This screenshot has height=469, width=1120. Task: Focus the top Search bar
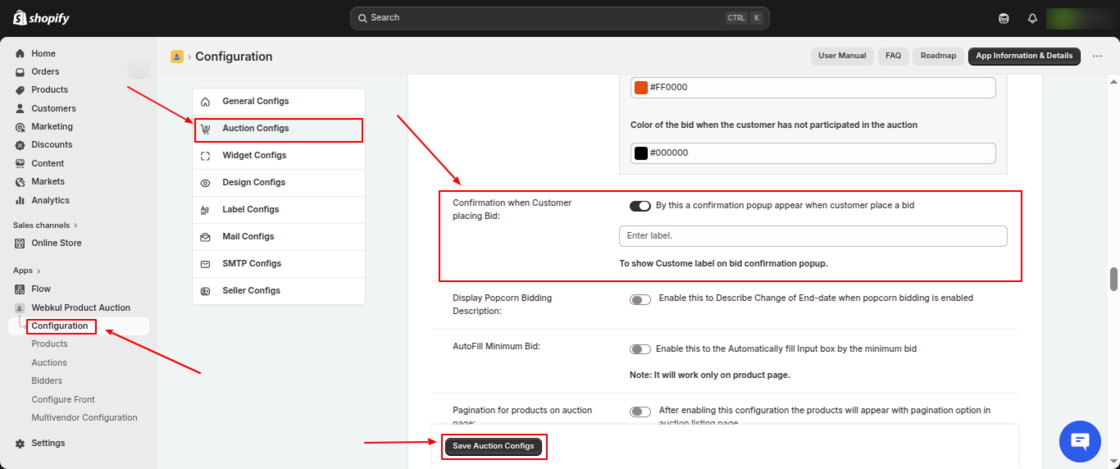(x=559, y=18)
